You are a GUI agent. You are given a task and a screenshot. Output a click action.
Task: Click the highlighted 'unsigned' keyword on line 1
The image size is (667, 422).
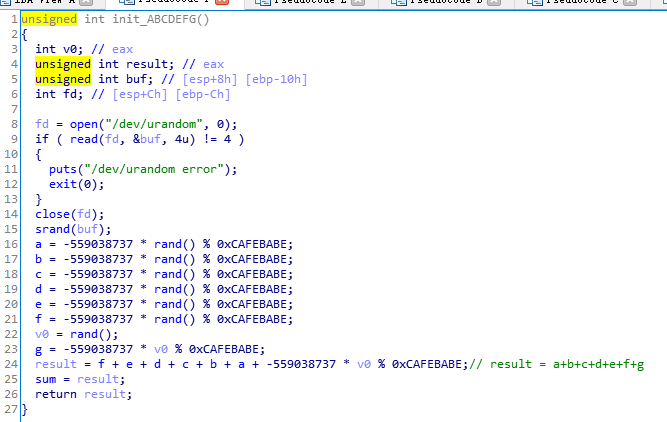pos(49,20)
